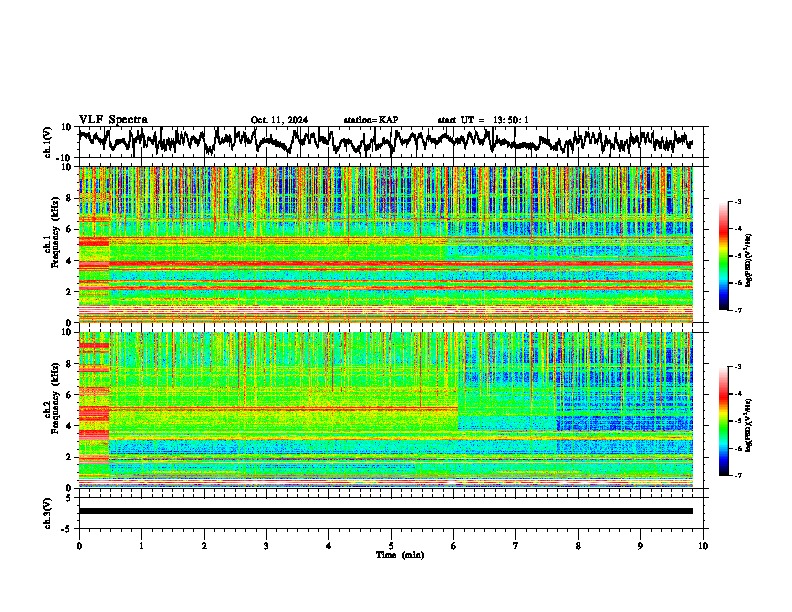This screenshot has width=792, height=612.
Task: Click the -7 label on ch.2 color bar
Action: pyautogui.click(x=737, y=475)
